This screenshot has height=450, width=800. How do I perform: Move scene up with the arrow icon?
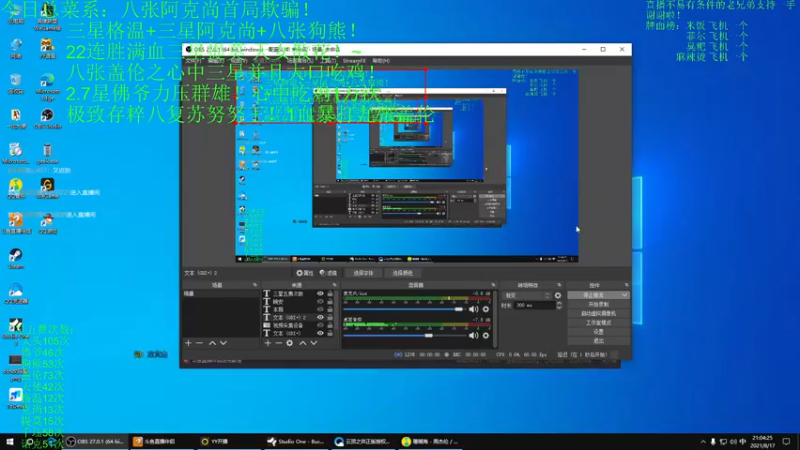[x=212, y=343]
